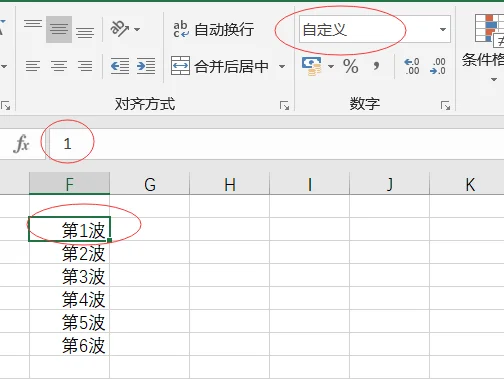
Task: Toggle wrap text (自动换行)
Action: pyautogui.click(x=214, y=29)
